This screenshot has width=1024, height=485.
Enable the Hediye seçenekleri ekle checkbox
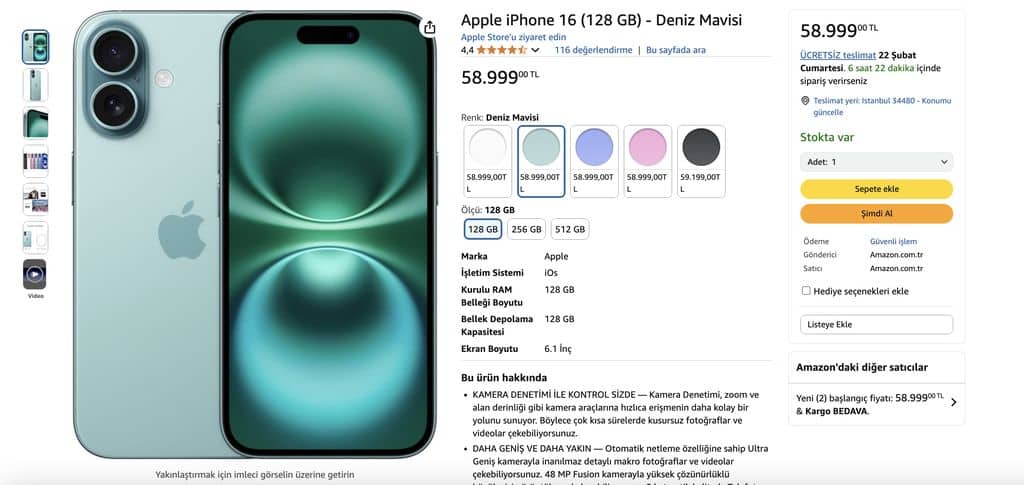click(x=806, y=291)
